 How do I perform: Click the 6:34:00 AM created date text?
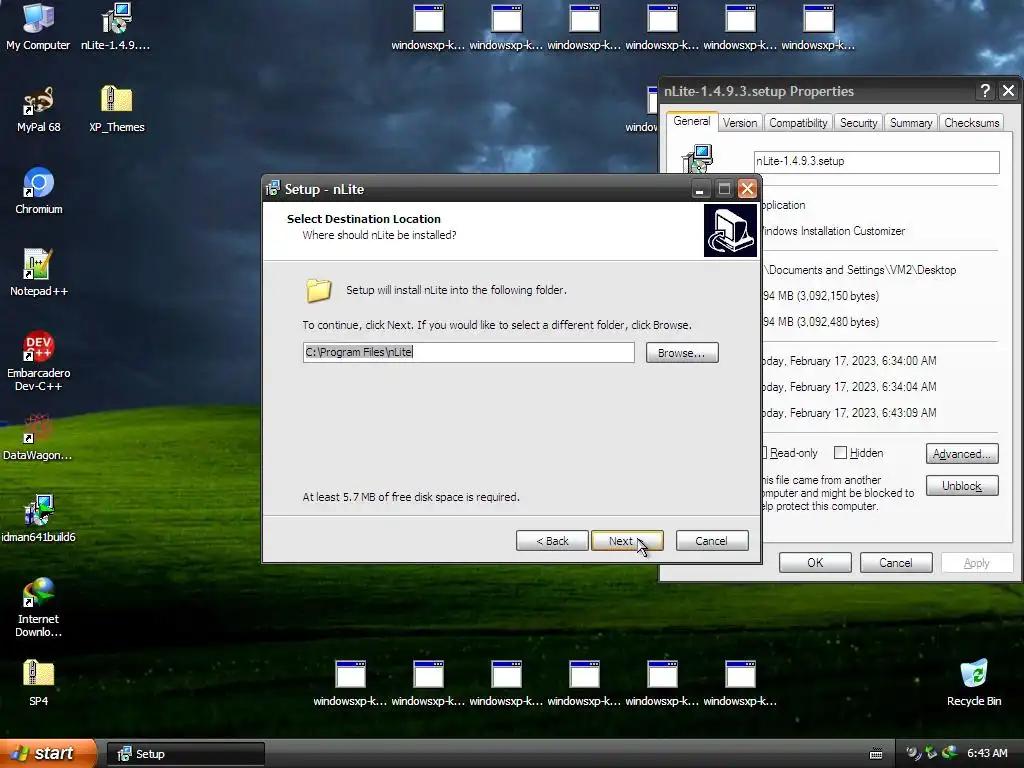pos(850,360)
